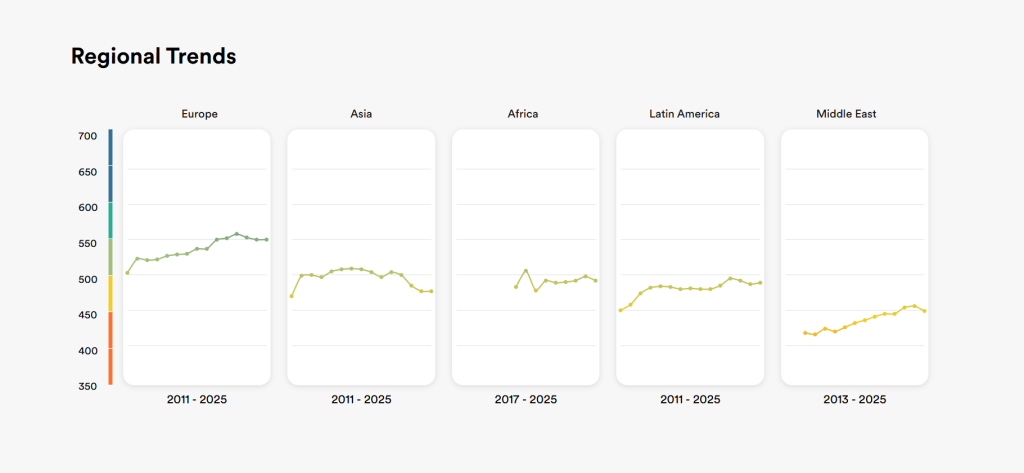1024x473 pixels.
Task: Click last data point on Latin America line
Action: coord(760,283)
